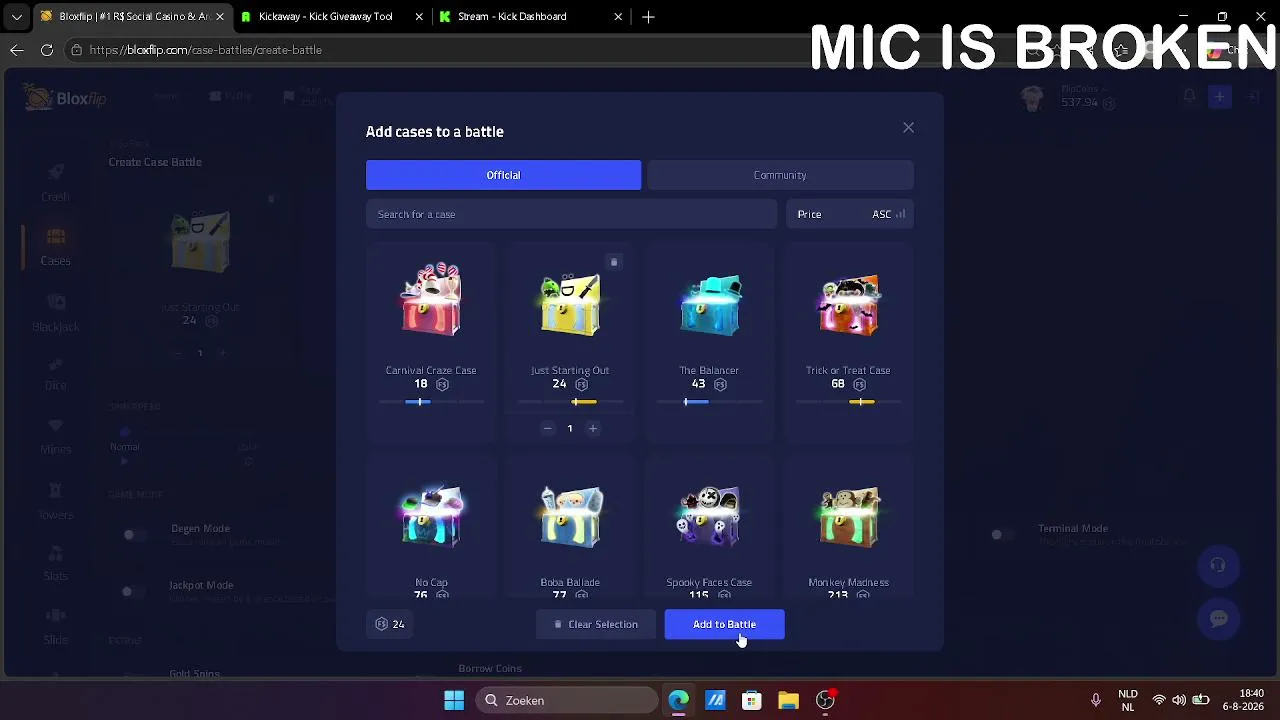Click the Just Starting Out case name

(x=570, y=370)
